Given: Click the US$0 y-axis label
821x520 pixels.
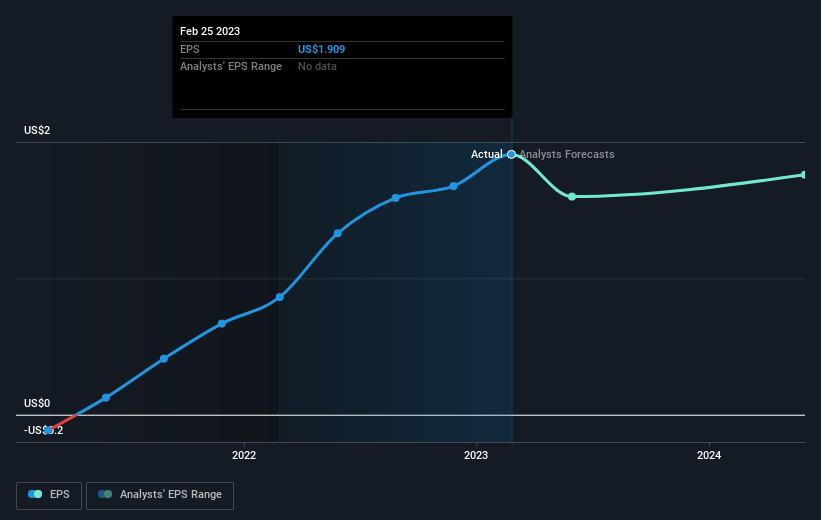Looking at the screenshot, I should [x=37, y=403].
